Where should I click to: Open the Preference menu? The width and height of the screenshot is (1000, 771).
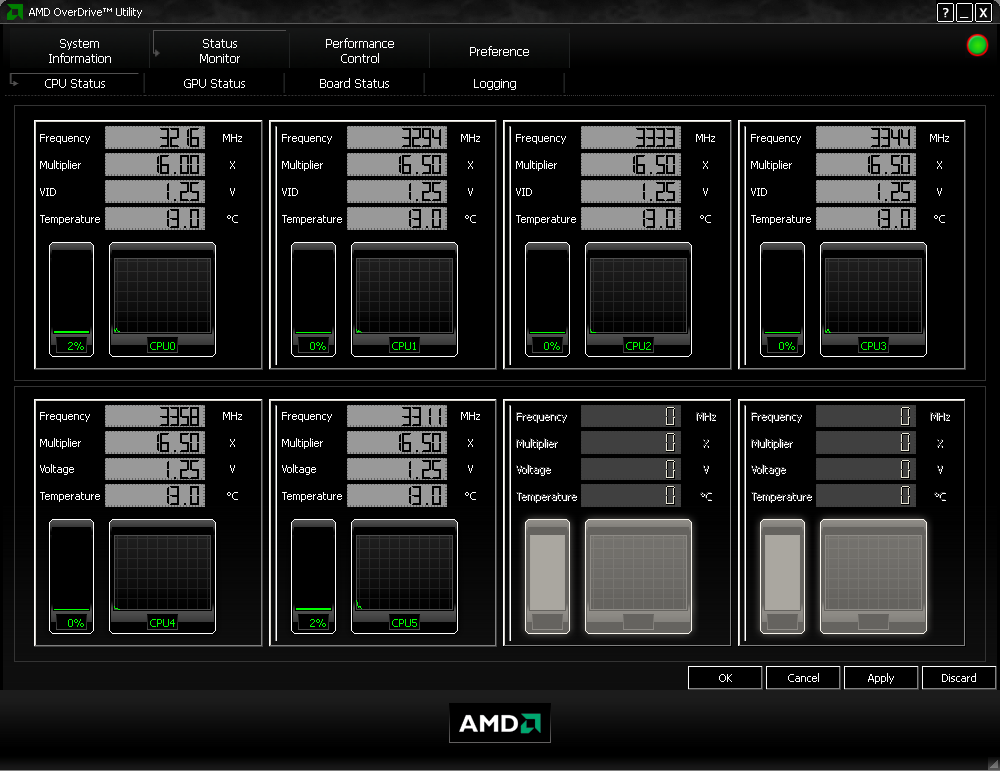pyautogui.click(x=499, y=51)
